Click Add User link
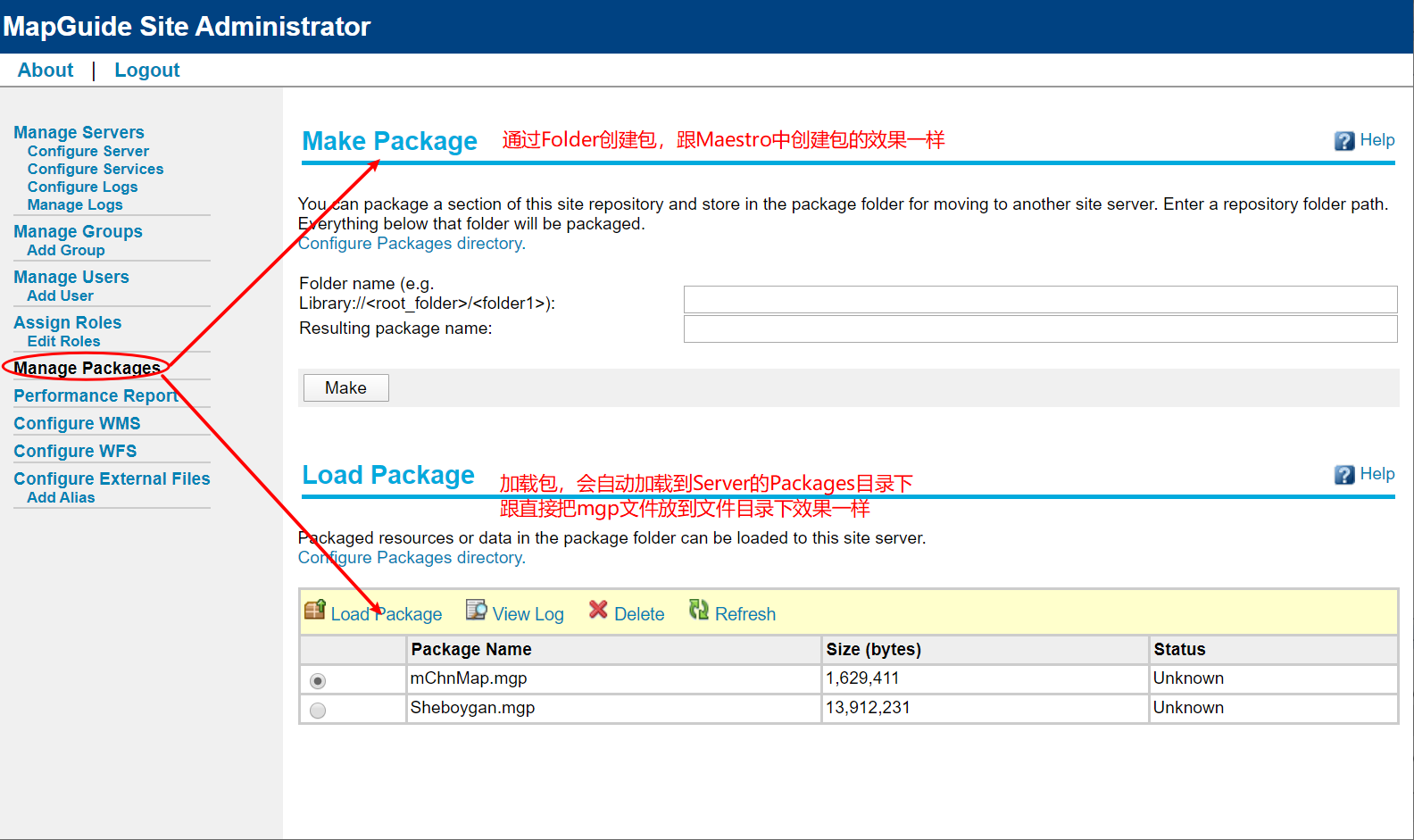The height and width of the screenshot is (840, 1414). click(61, 296)
